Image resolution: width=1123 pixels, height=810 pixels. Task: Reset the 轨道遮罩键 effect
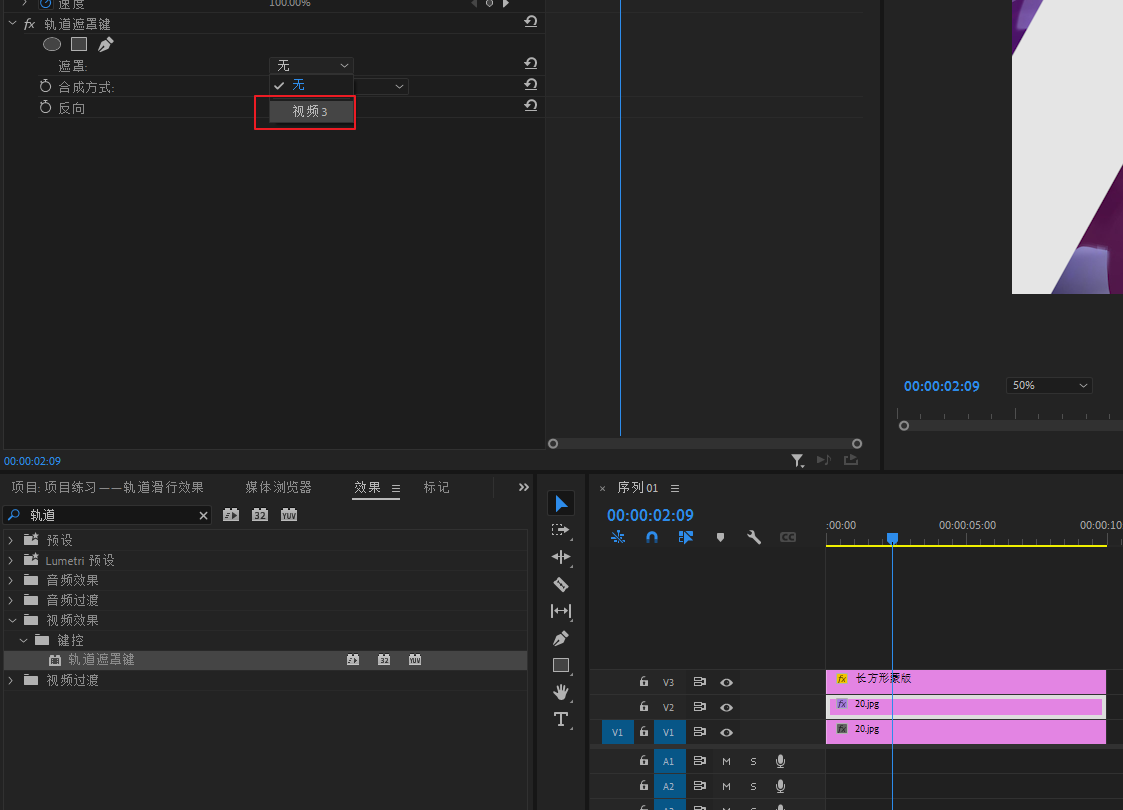point(531,22)
